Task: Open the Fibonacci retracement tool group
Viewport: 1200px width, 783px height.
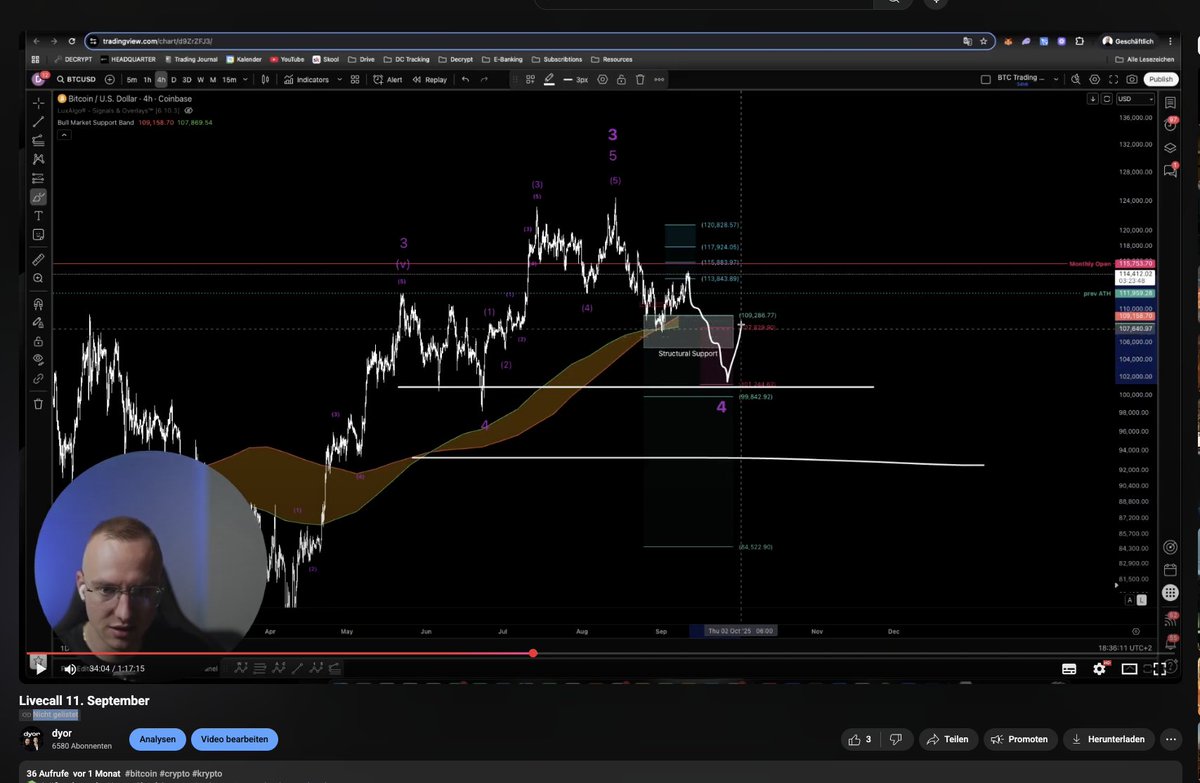Action: click(x=38, y=140)
